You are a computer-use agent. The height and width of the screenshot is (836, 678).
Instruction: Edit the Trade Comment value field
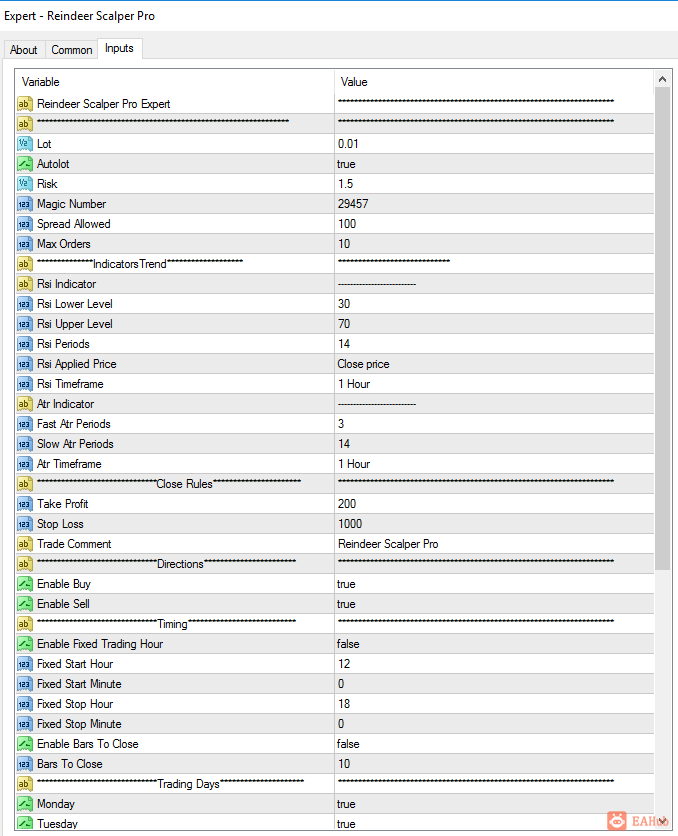pyautogui.click(x=494, y=544)
